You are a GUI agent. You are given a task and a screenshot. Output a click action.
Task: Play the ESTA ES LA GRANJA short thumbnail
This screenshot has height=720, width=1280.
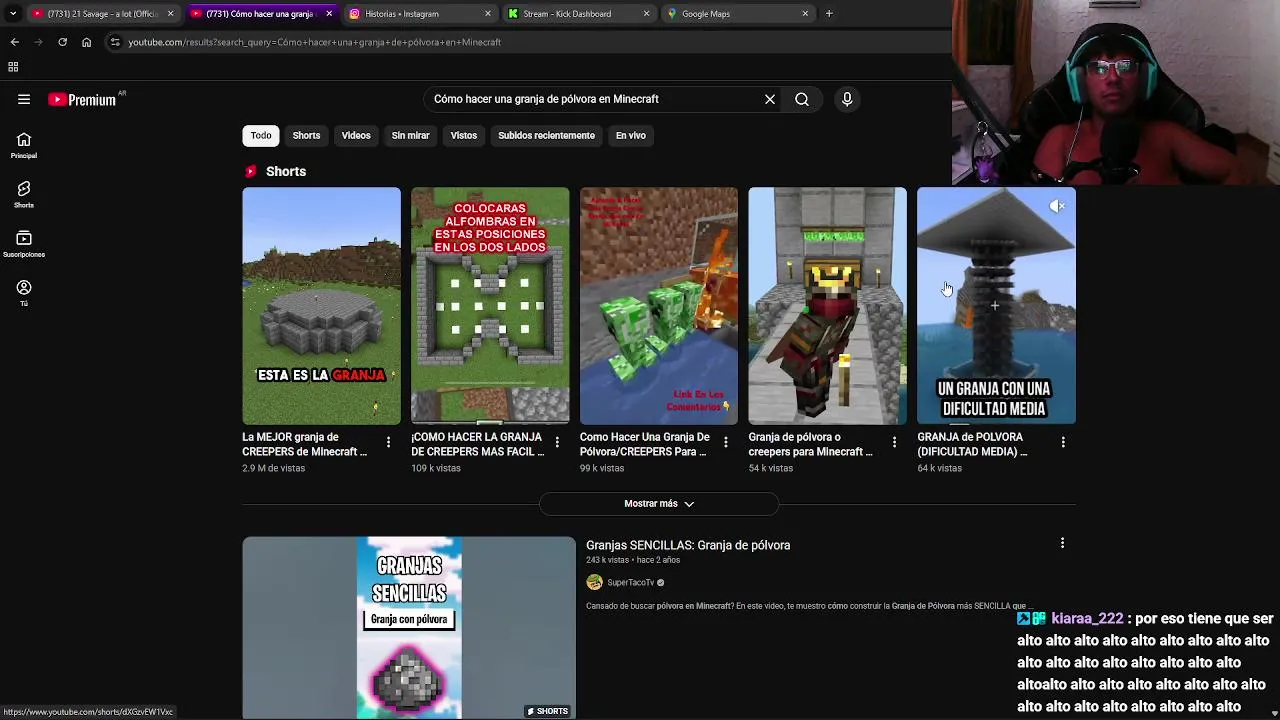(x=321, y=306)
